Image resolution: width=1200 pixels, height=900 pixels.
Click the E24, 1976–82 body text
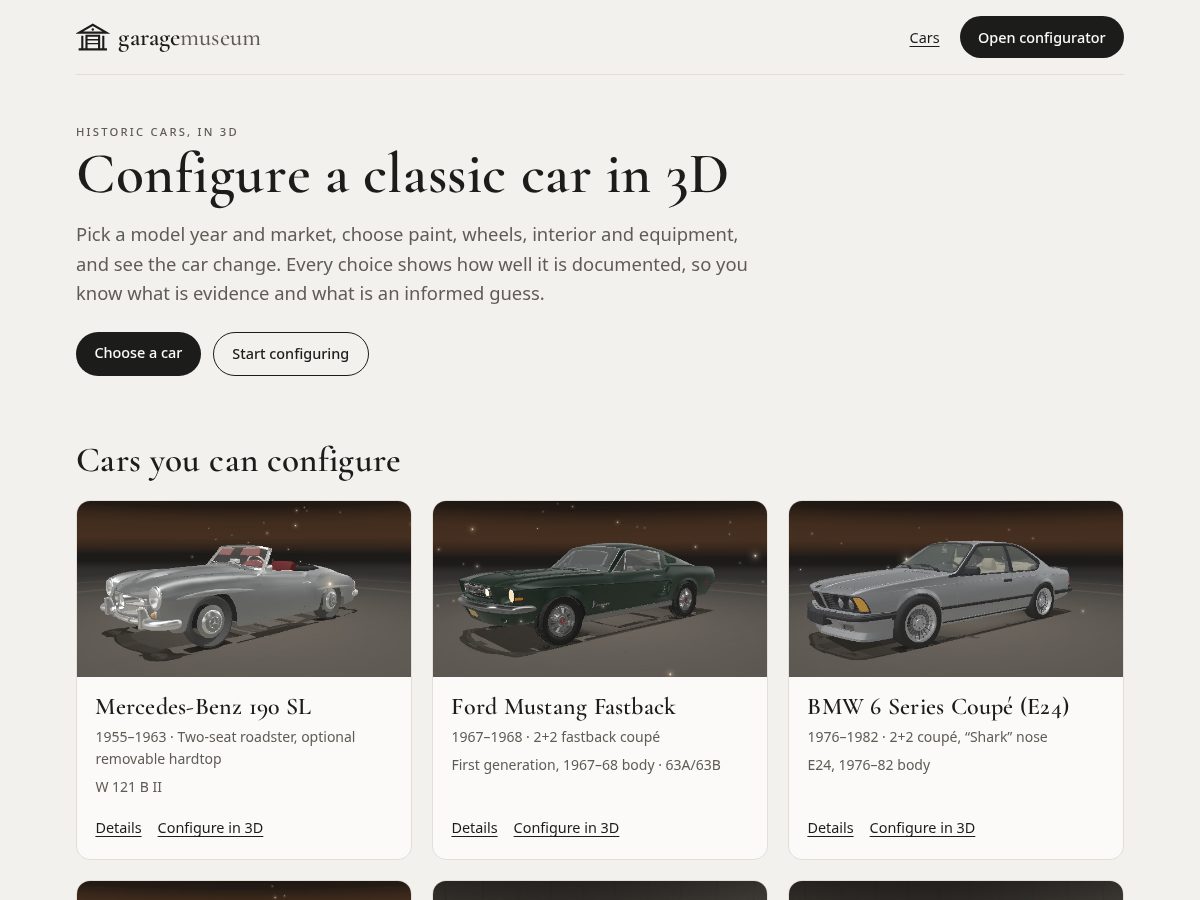(x=868, y=765)
